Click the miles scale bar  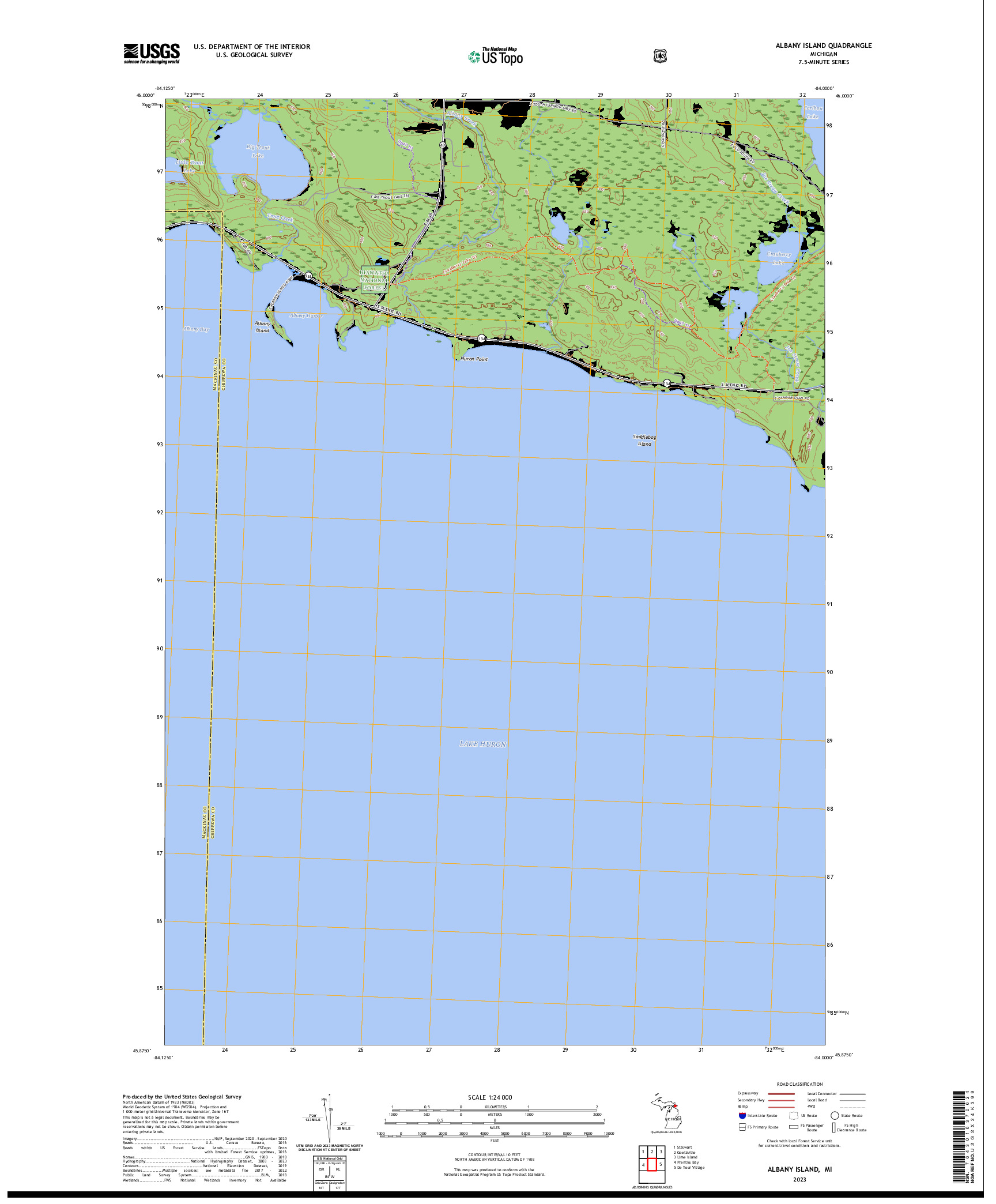(x=495, y=1123)
